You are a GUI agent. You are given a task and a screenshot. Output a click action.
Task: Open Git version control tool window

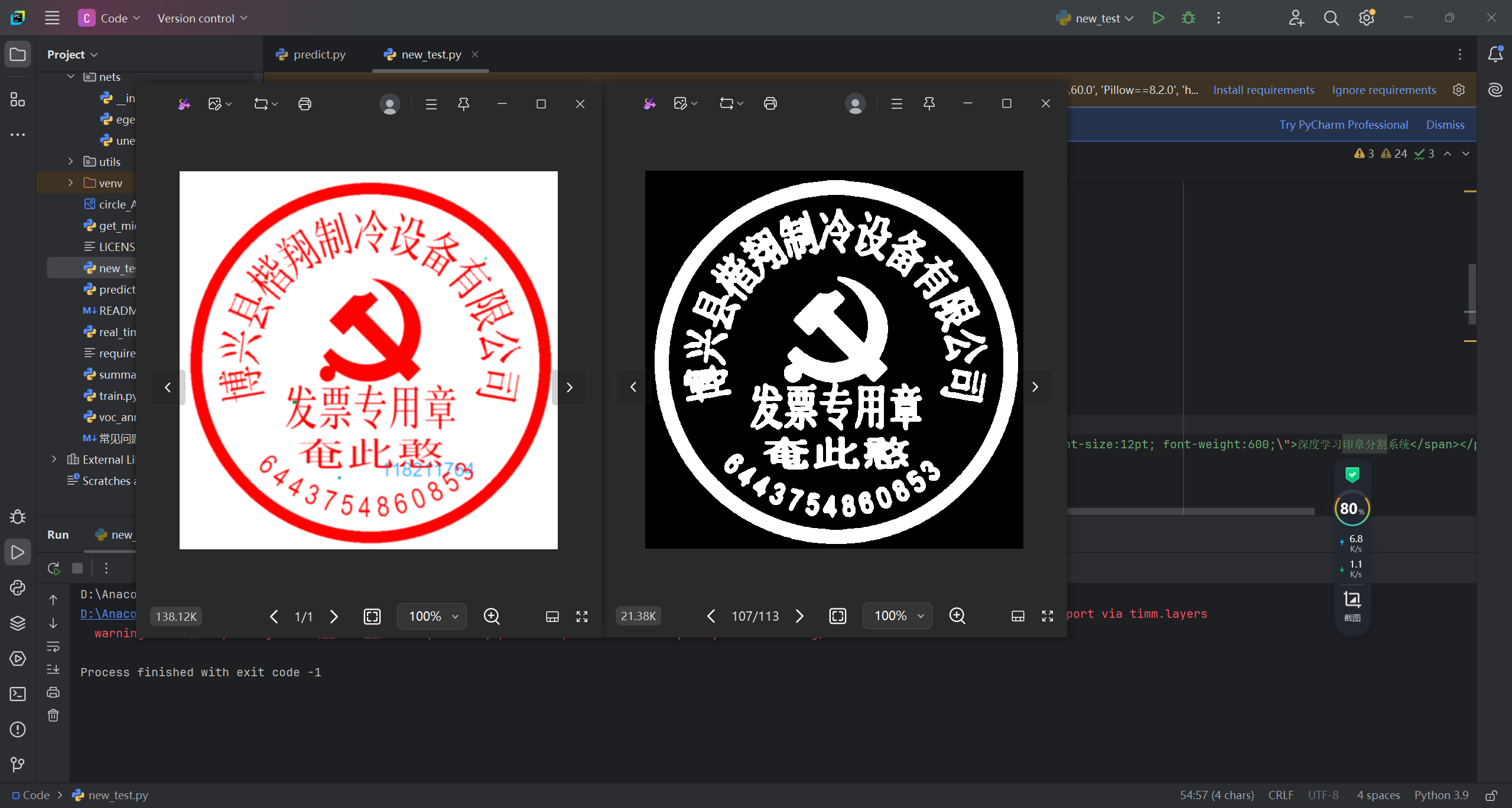(18, 764)
